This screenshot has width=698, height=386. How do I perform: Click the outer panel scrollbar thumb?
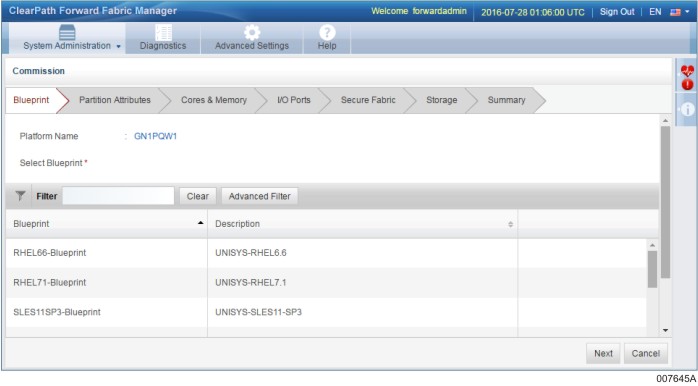665,202
